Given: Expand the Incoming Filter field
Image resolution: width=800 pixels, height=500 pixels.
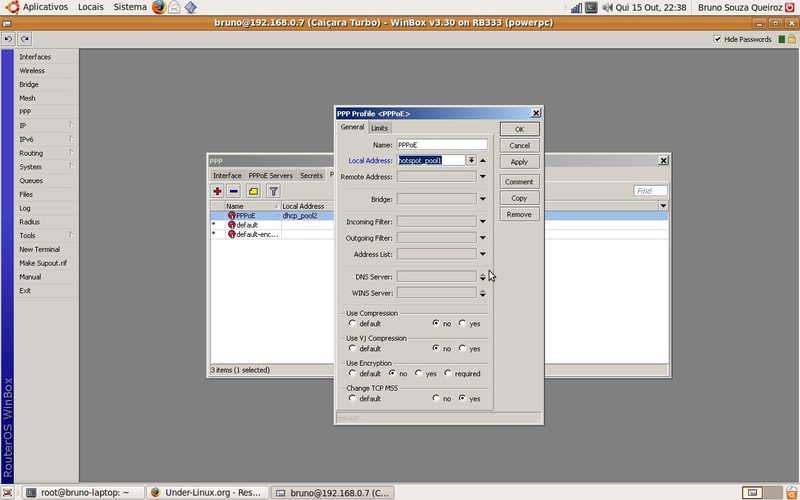Looking at the screenshot, I should [x=483, y=221].
